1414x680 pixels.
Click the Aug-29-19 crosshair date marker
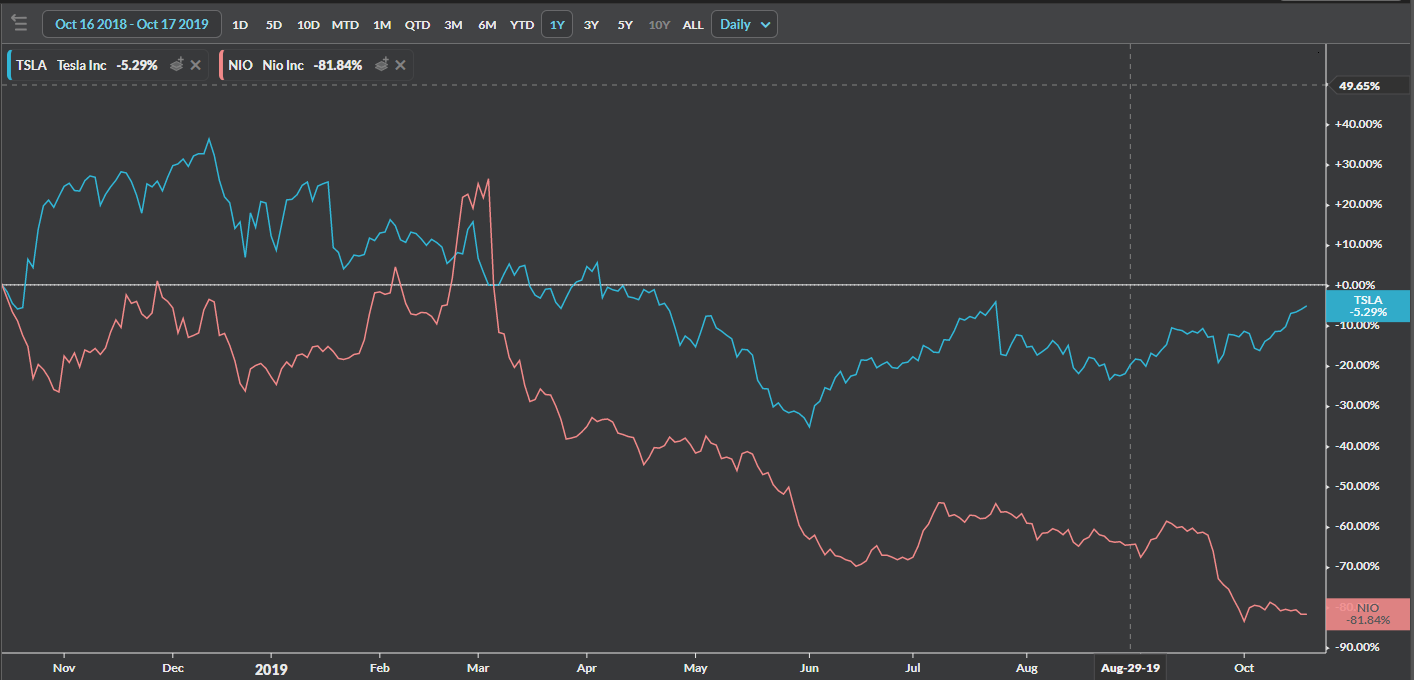pos(1129,666)
